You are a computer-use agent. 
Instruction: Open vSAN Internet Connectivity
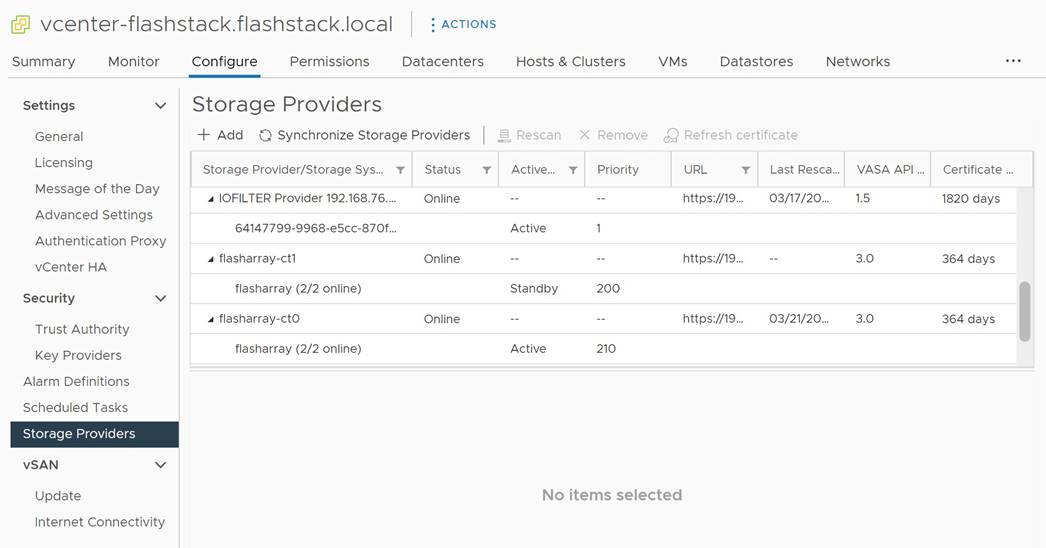(99, 522)
